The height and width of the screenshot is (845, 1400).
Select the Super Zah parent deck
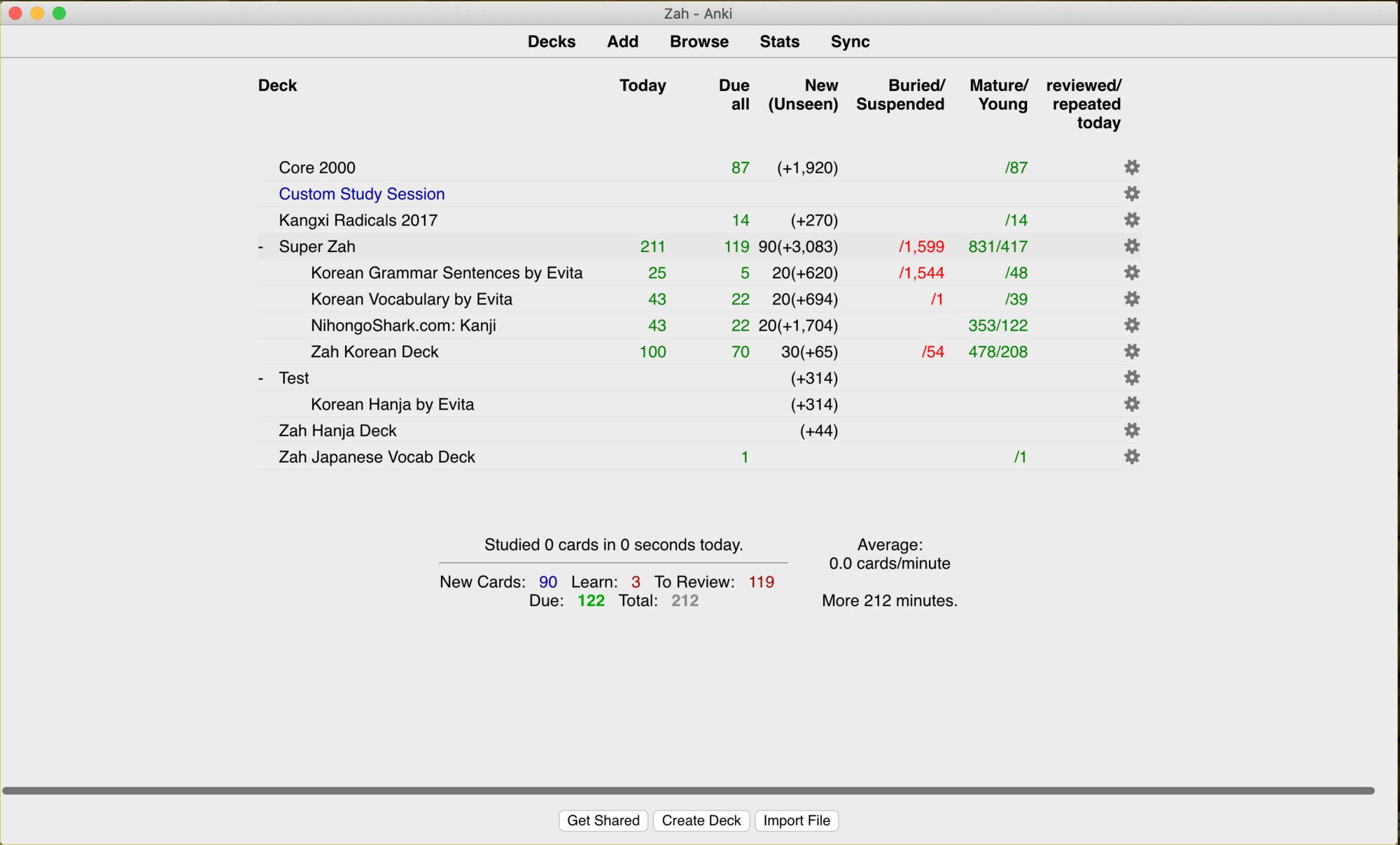coord(317,246)
